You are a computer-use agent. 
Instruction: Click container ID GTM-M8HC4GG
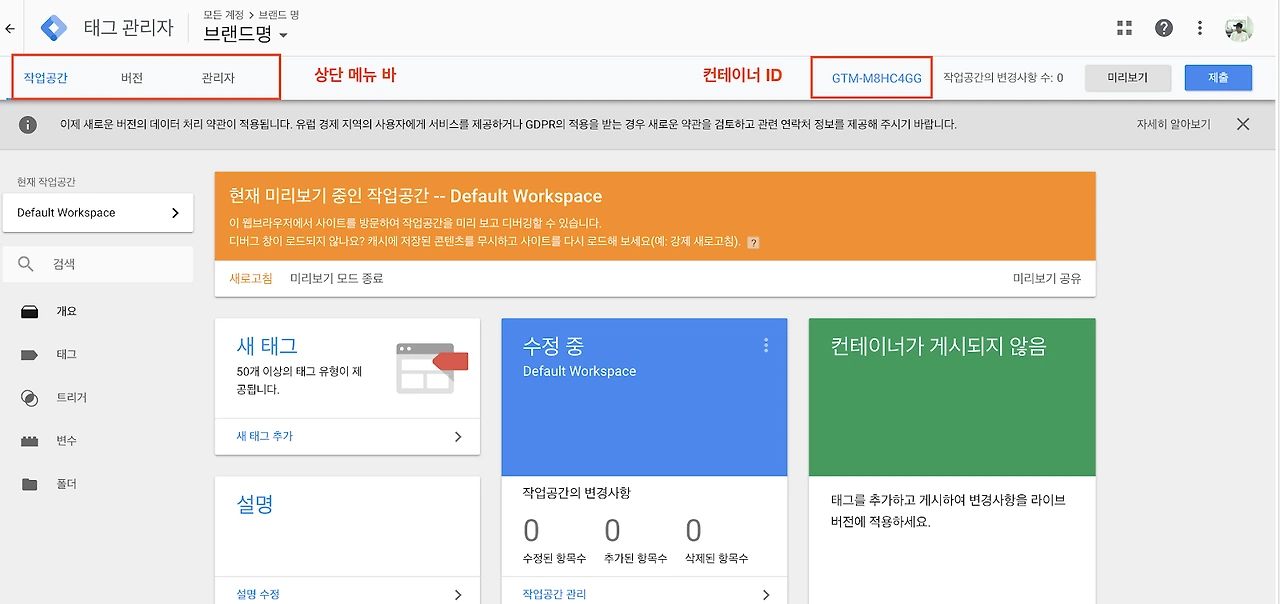[877, 77]
